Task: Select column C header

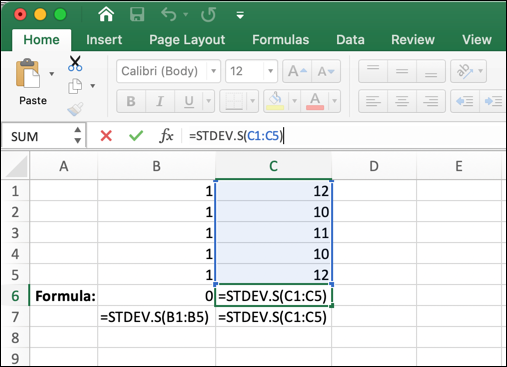Action: 273,166
